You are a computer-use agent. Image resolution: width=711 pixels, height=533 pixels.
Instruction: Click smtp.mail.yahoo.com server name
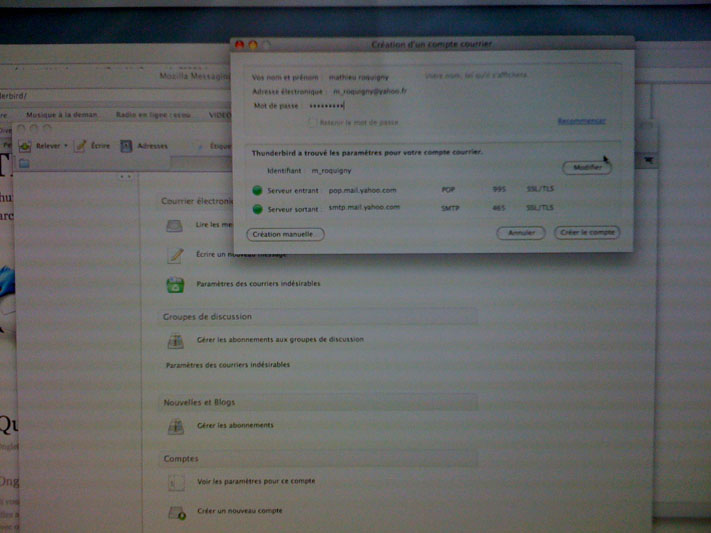[364, 207]
